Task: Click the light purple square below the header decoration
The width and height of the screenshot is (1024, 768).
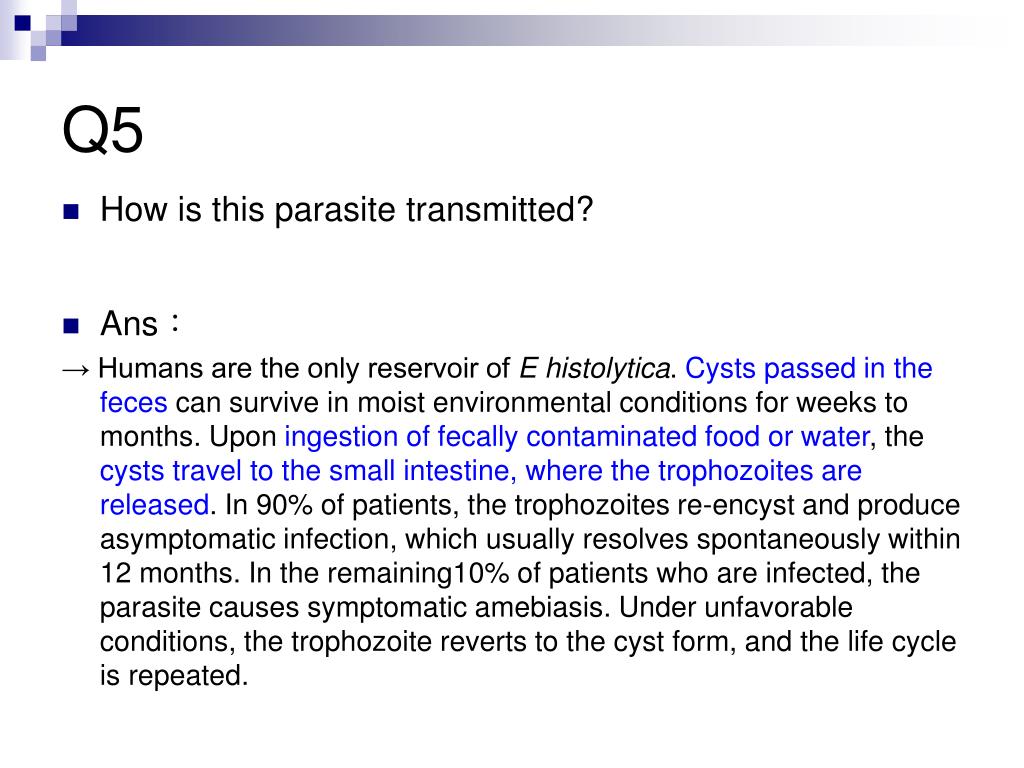Action: click(x=39, y=54)
